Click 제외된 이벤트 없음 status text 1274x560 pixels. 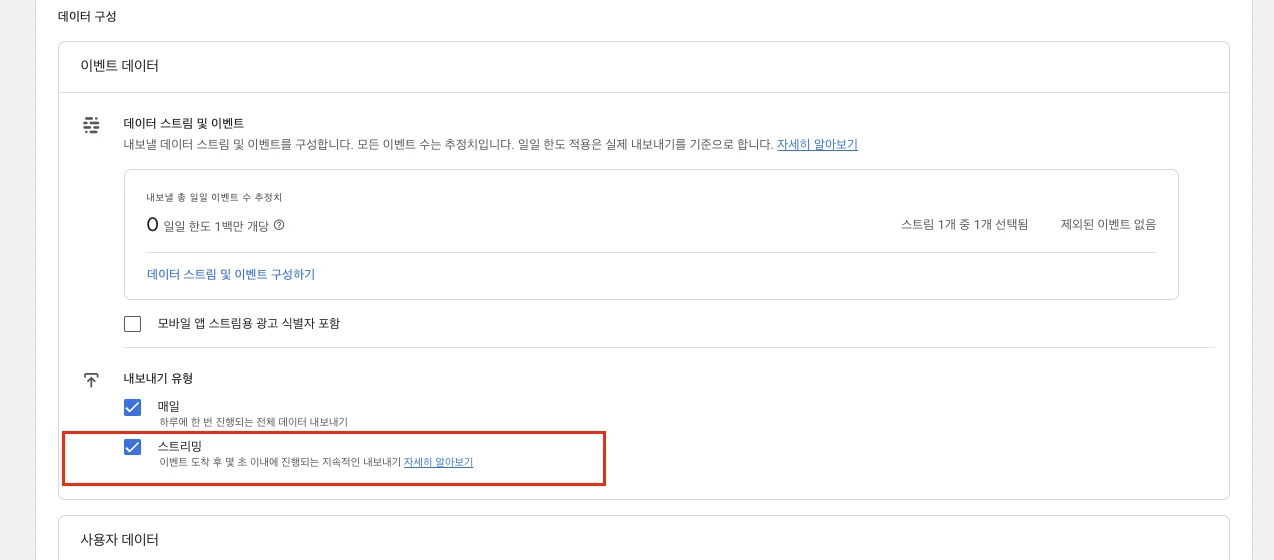click(1108, 225)
